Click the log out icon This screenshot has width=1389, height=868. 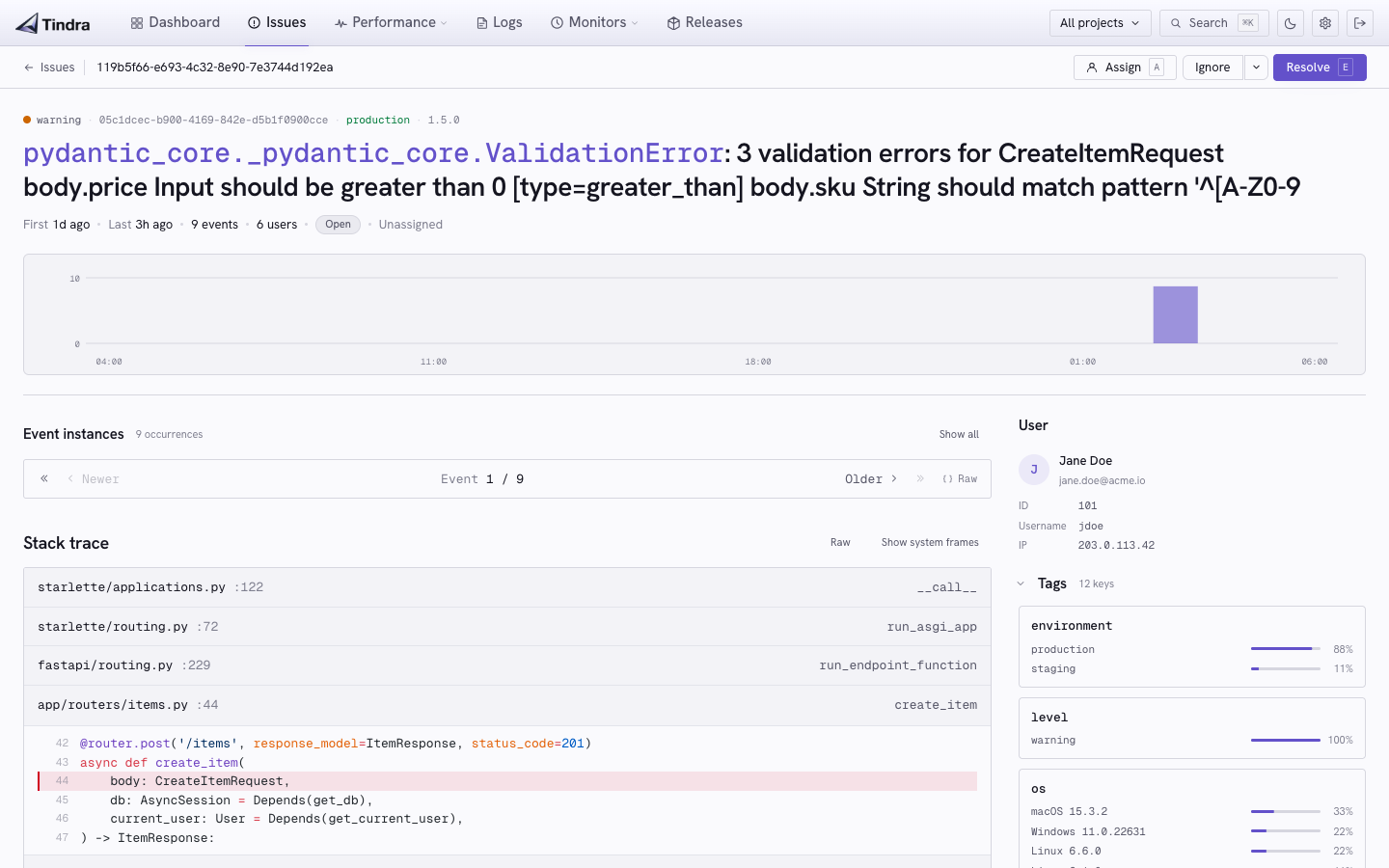click(x=1360, y=23)
